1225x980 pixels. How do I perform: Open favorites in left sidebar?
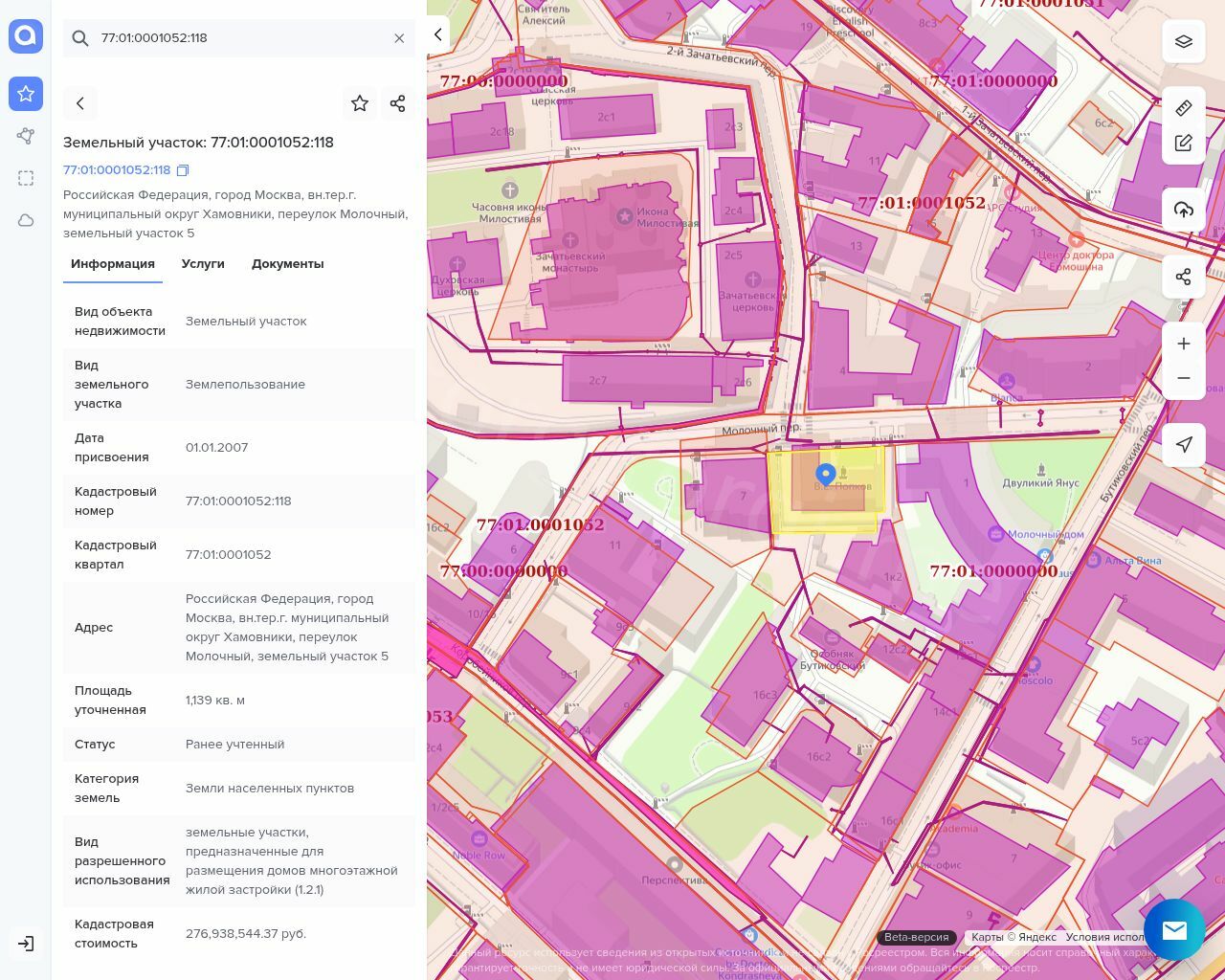(x=26, y=94)
